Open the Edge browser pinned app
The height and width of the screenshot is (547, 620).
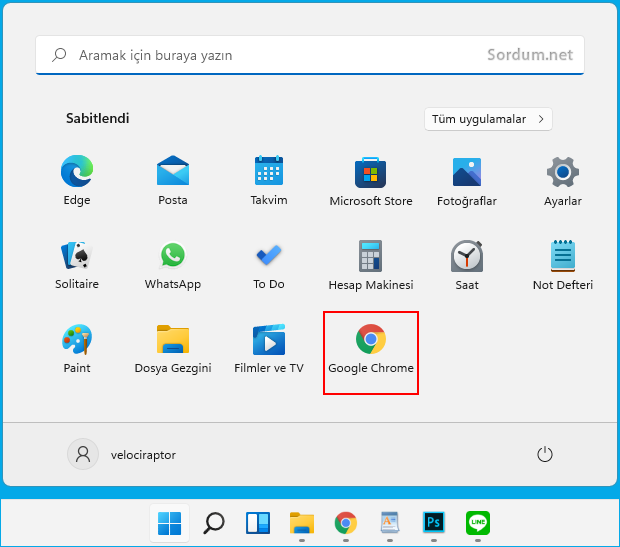coord(77,180)
